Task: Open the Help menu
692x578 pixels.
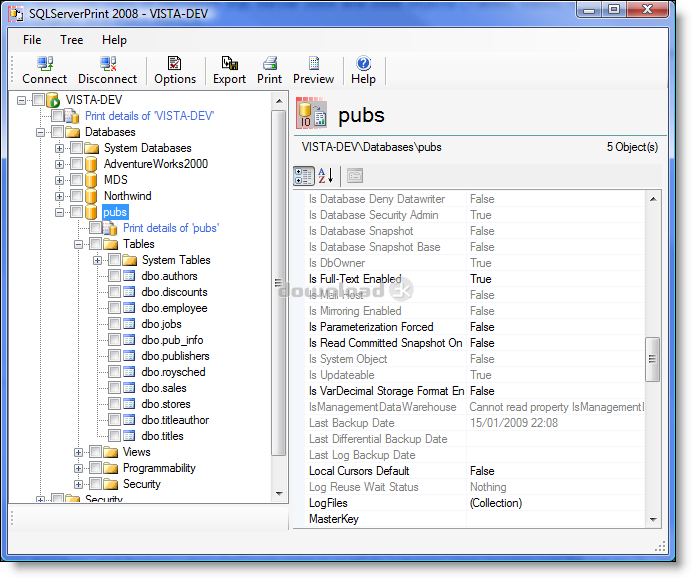Action: [114, 40]
